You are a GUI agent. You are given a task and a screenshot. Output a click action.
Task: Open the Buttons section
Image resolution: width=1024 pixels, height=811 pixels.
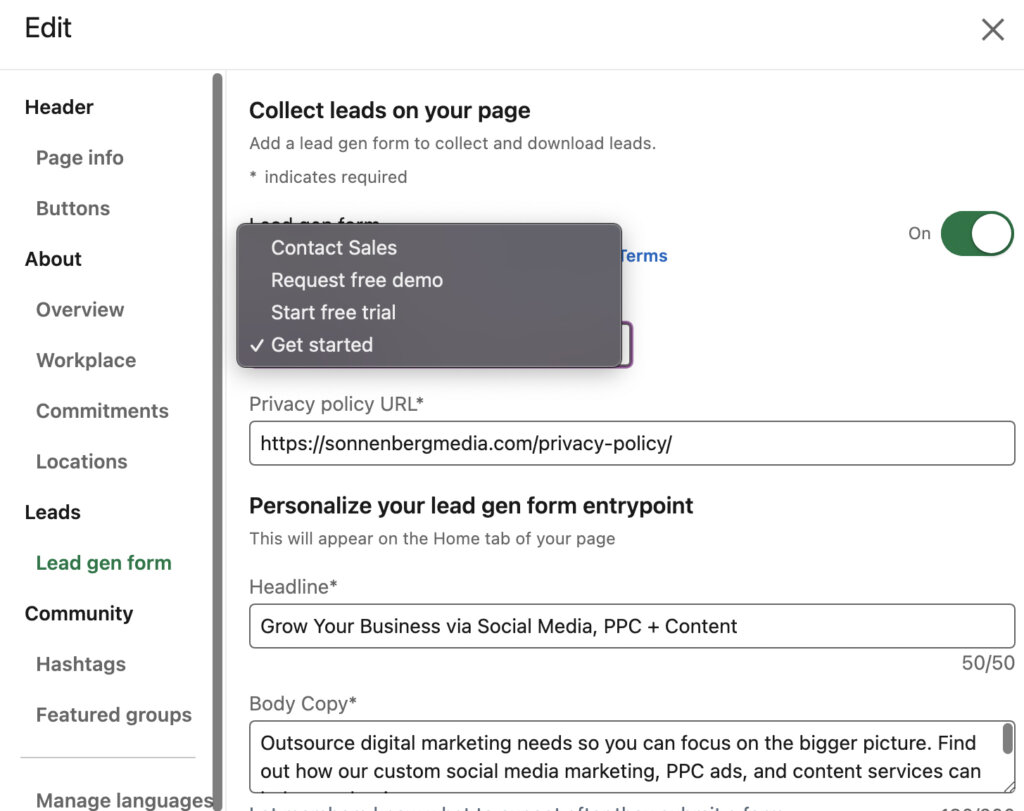click(x=72, y=208)
